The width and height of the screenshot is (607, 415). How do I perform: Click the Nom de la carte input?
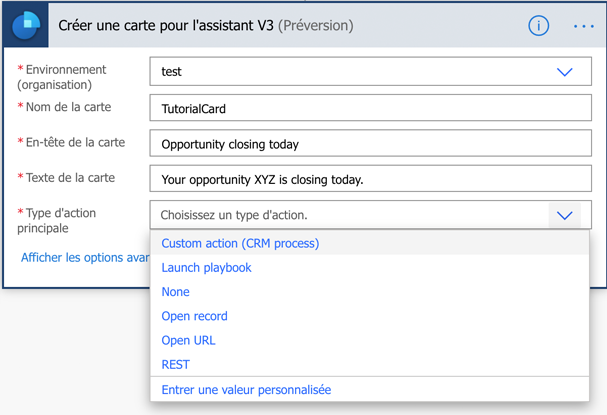[x=370, y=108]
